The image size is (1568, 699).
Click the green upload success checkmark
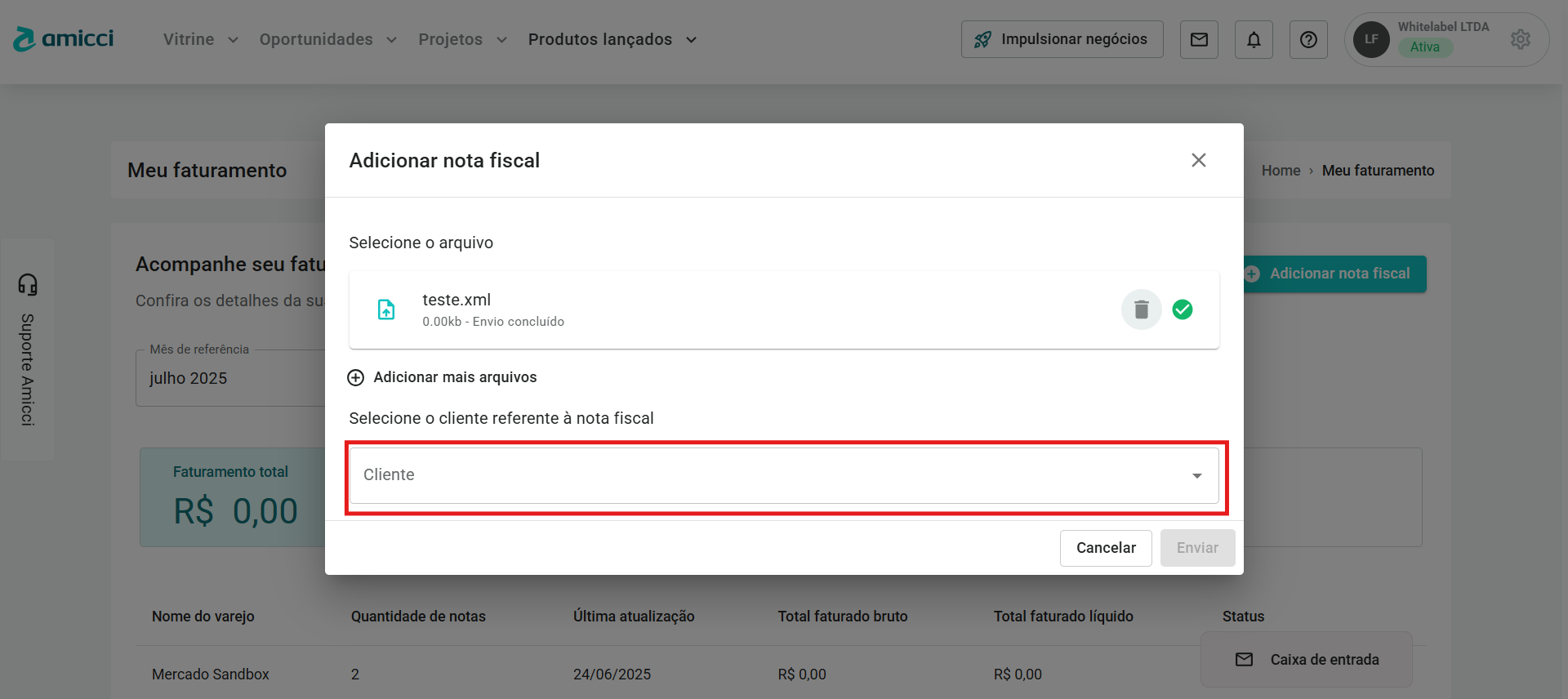[x=1182, y=309]
